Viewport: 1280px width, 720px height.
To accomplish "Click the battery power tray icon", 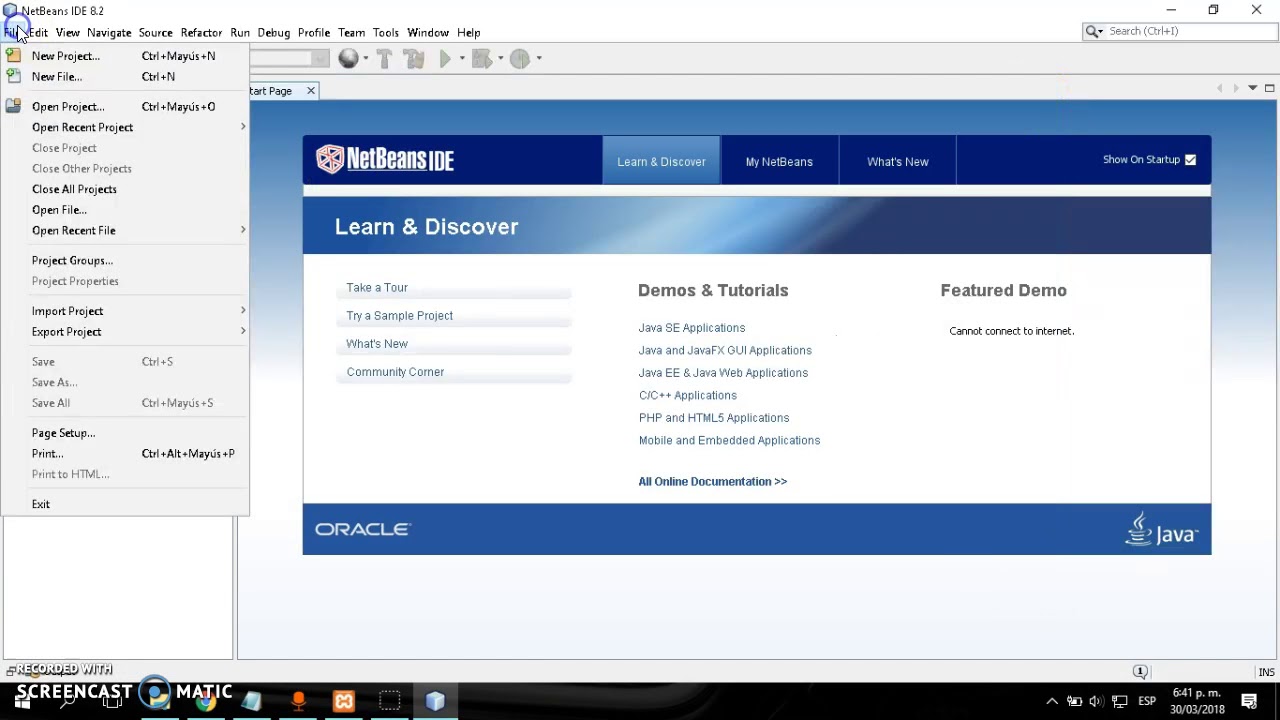I will [x=1074, y=701].
